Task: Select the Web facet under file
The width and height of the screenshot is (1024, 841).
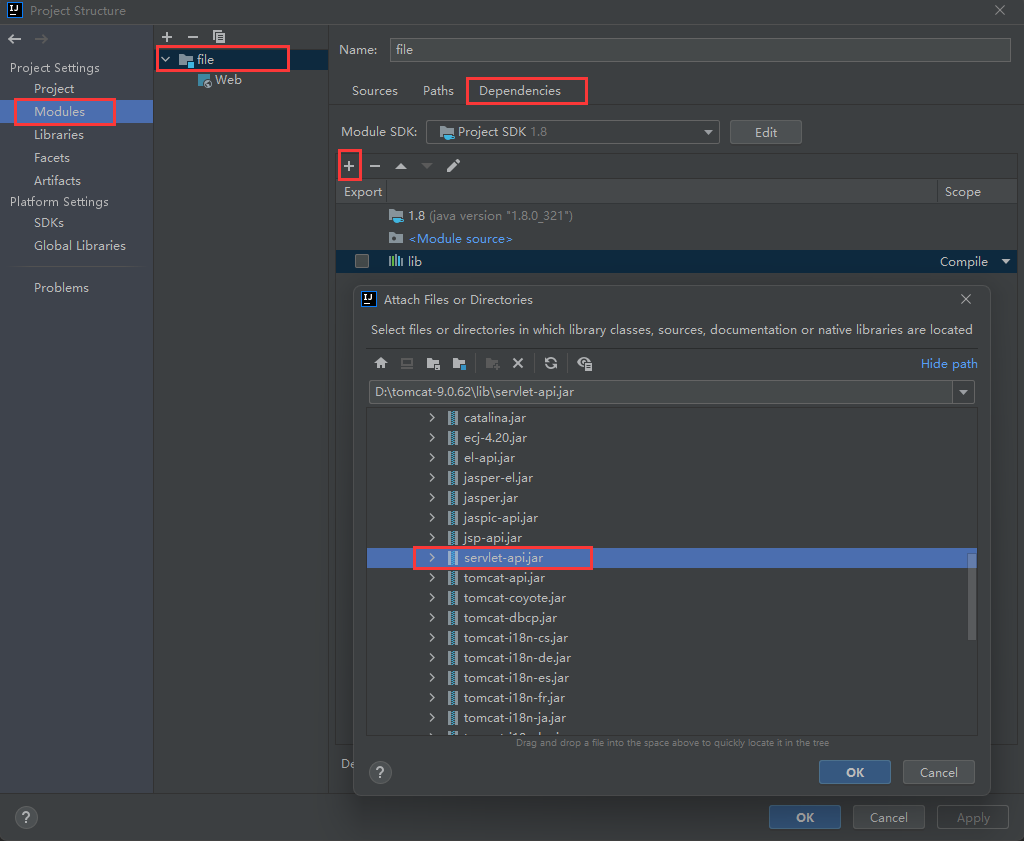Action: (220, 80)
